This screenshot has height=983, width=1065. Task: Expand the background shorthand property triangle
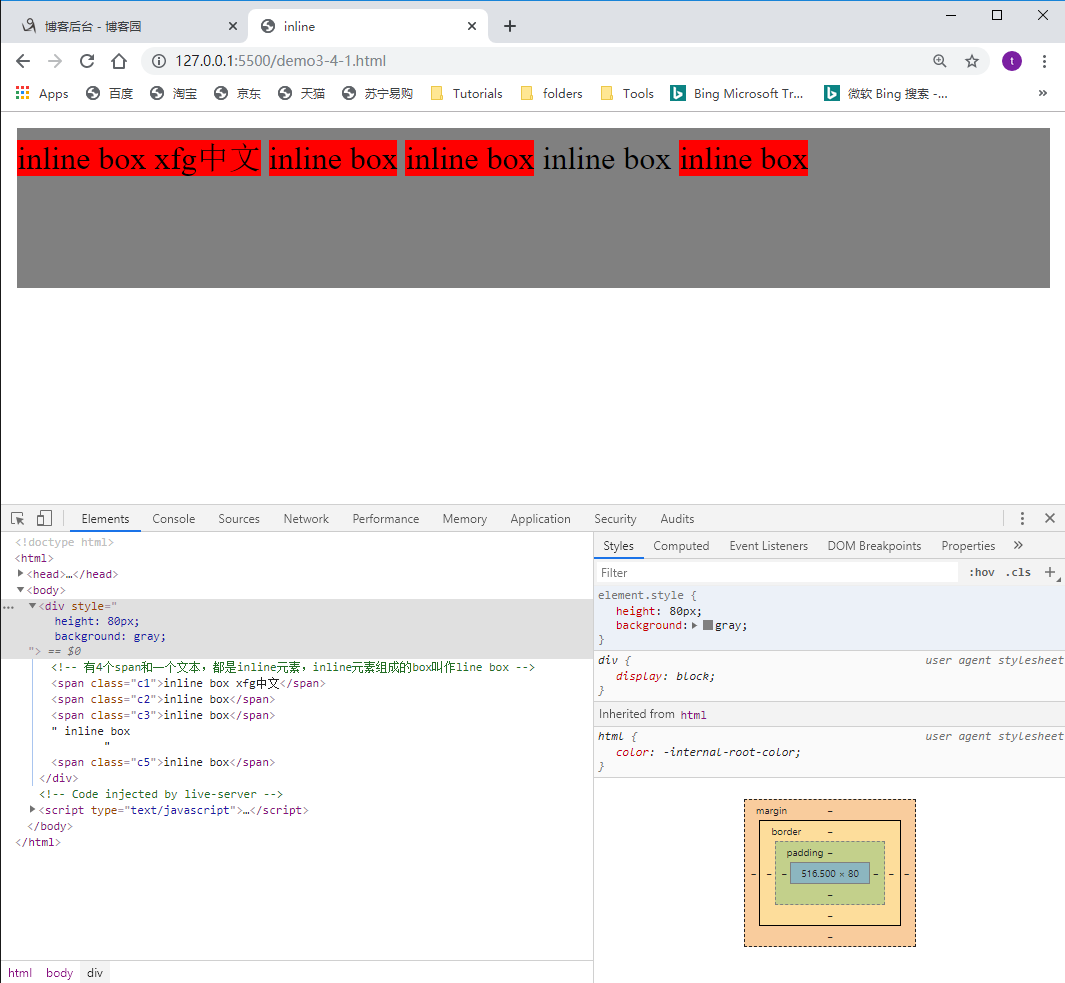pyautogui.click(x=694, y=626)
